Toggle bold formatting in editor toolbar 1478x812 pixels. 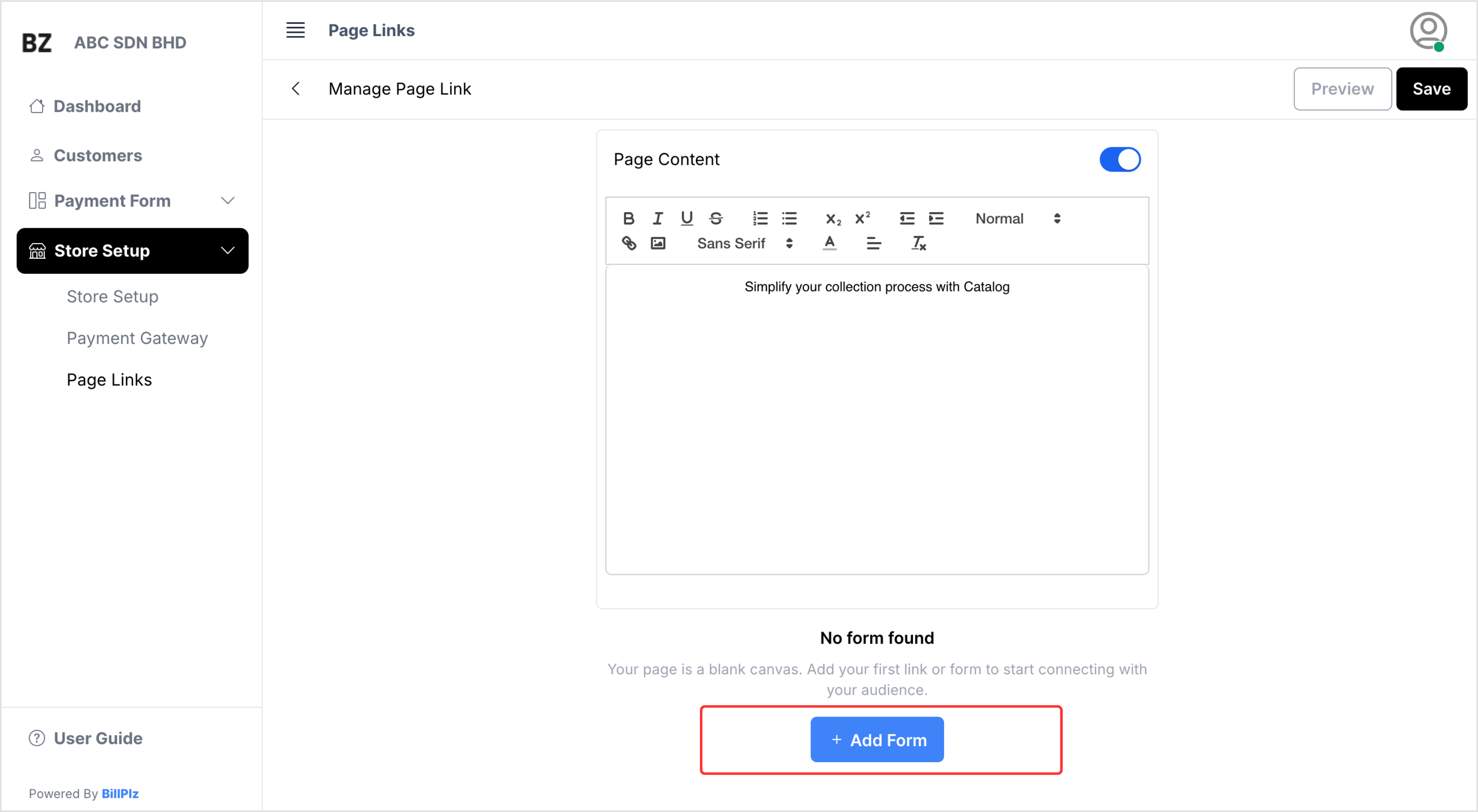coord(629,218)
